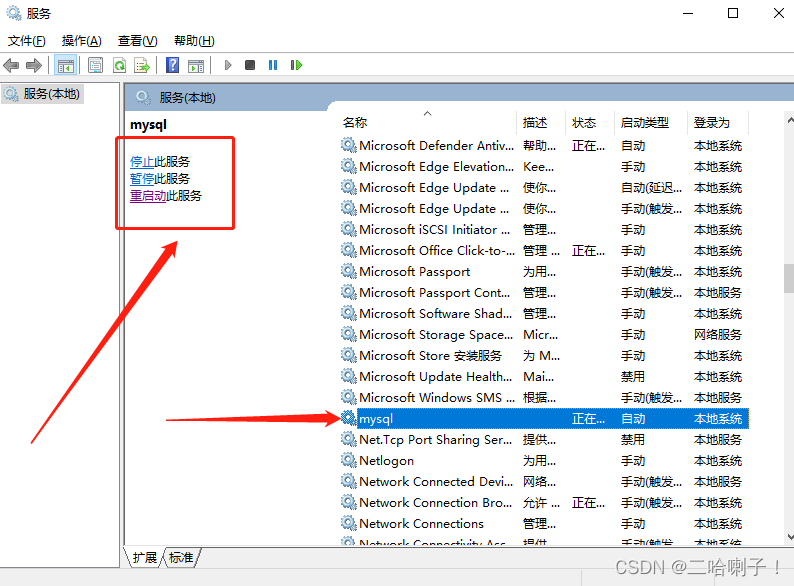Image resolution: width=794 pixels, height=586 pixels.
Task: Click gear icon of Microsoft Defender Antiv... row
Action: (x=348, y=145)
